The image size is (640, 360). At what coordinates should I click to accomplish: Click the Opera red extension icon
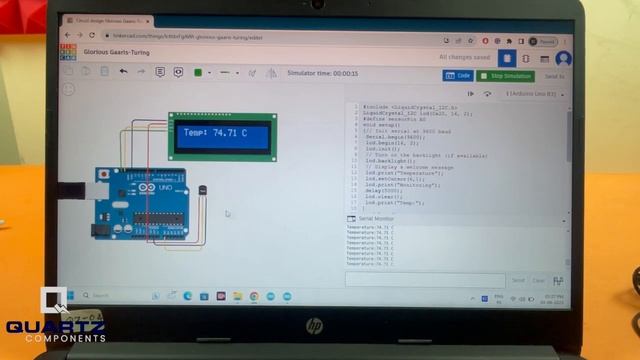[485, 41]
